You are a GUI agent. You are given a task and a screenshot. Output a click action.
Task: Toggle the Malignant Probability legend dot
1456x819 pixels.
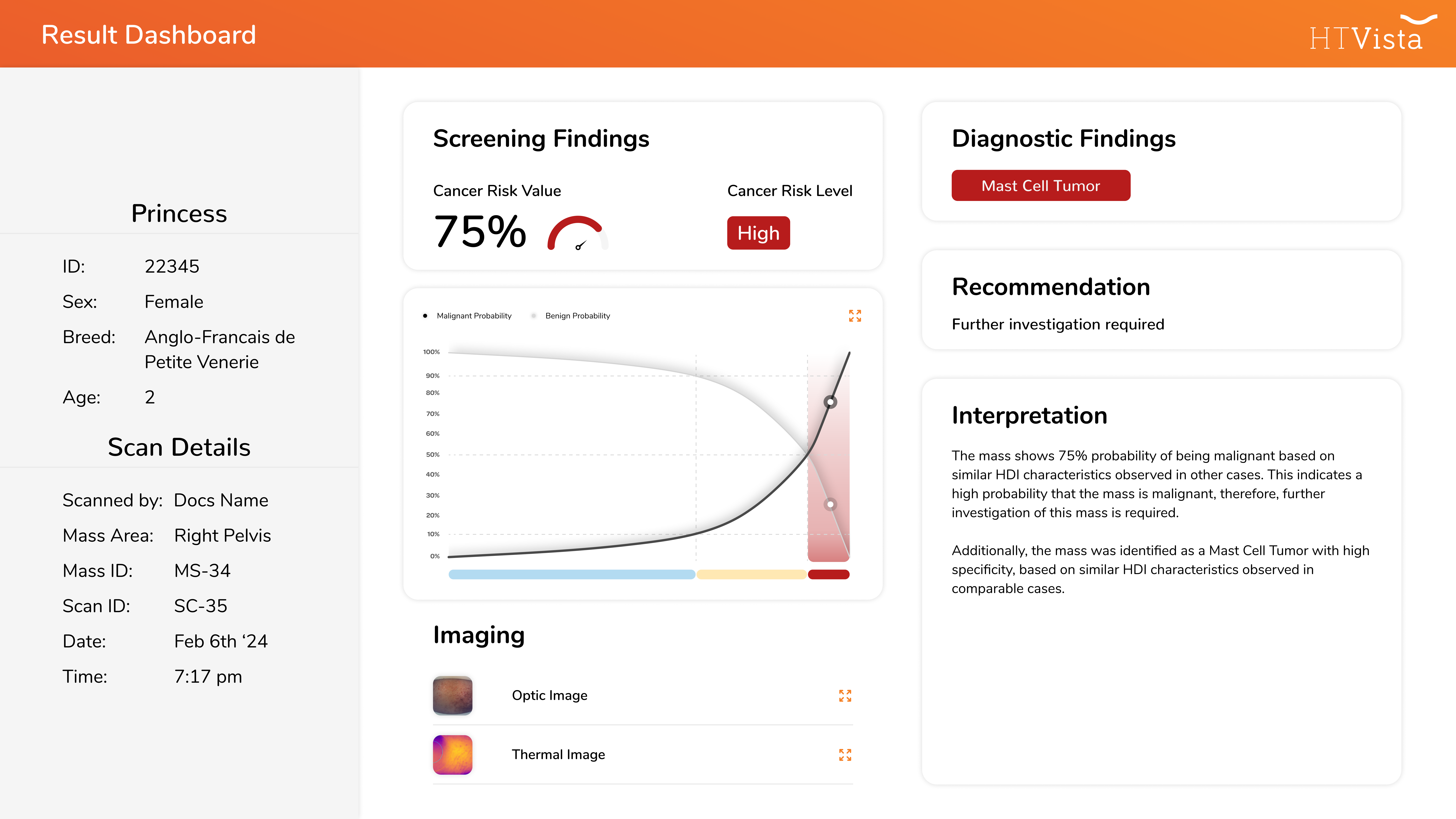click(x=425, y=316)
